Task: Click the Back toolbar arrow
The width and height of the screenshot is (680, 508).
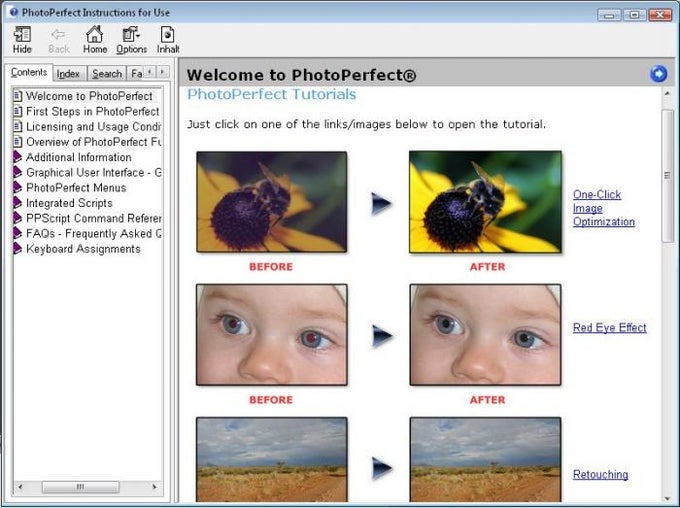Action: coord(59,40)
